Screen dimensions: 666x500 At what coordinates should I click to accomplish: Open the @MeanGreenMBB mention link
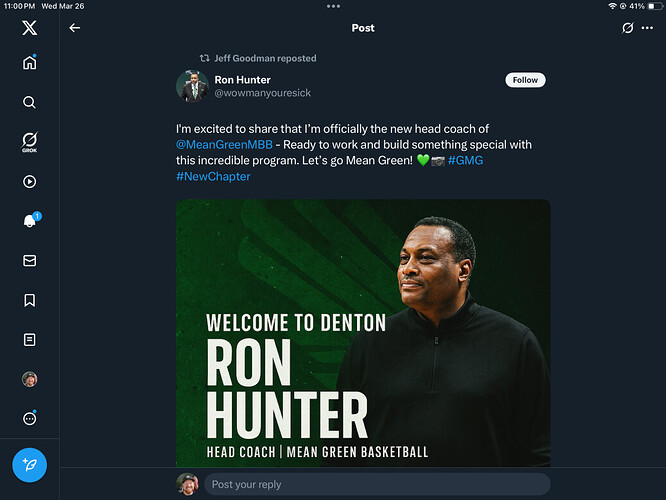click(x=223, y=145)
